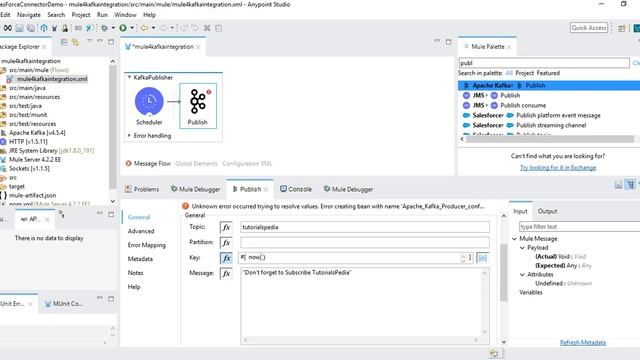Open the Run menu
The height and width of the screenshot is (360, 640).
pos(102,15)
